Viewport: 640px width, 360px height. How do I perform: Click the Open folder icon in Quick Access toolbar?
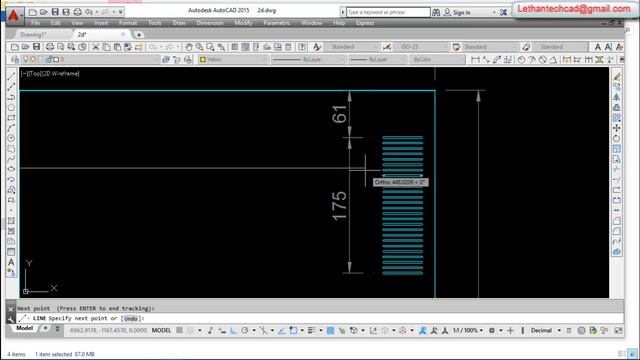(44, 12)
